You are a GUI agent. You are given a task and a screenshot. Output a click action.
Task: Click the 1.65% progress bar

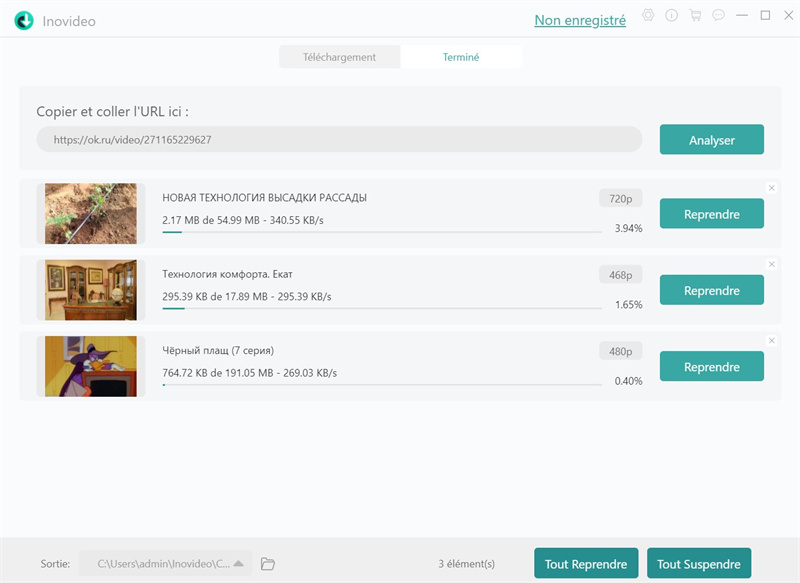tap(382, 308)
